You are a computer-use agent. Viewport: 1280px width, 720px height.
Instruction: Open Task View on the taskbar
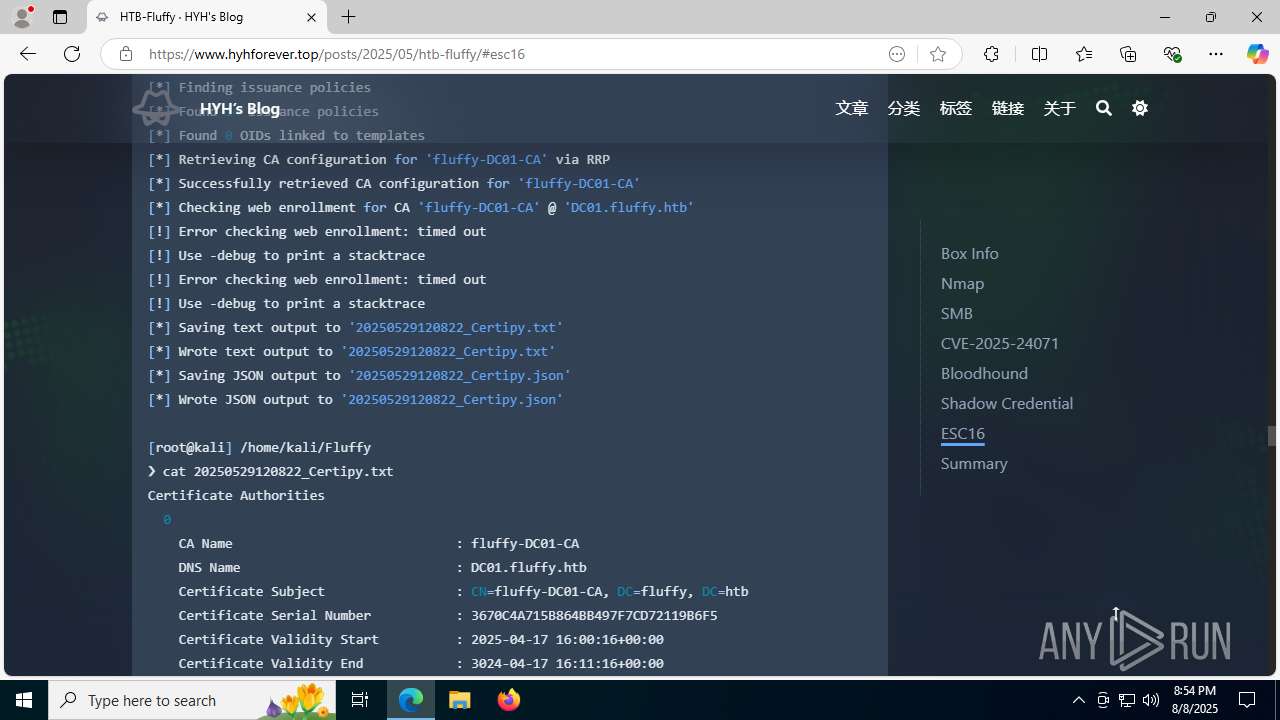(x=360, y=700)
